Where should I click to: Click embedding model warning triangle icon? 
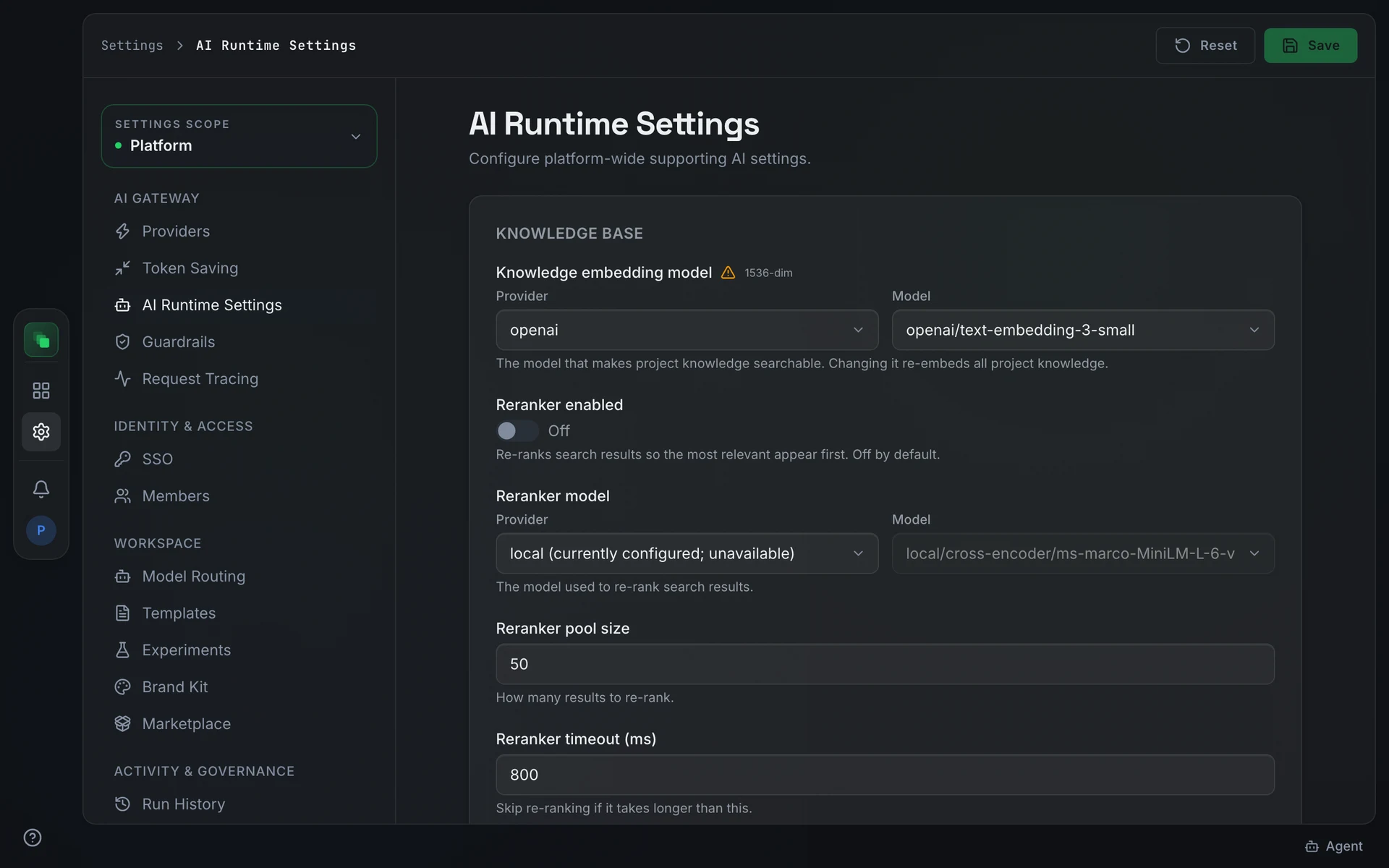point(729,273)
